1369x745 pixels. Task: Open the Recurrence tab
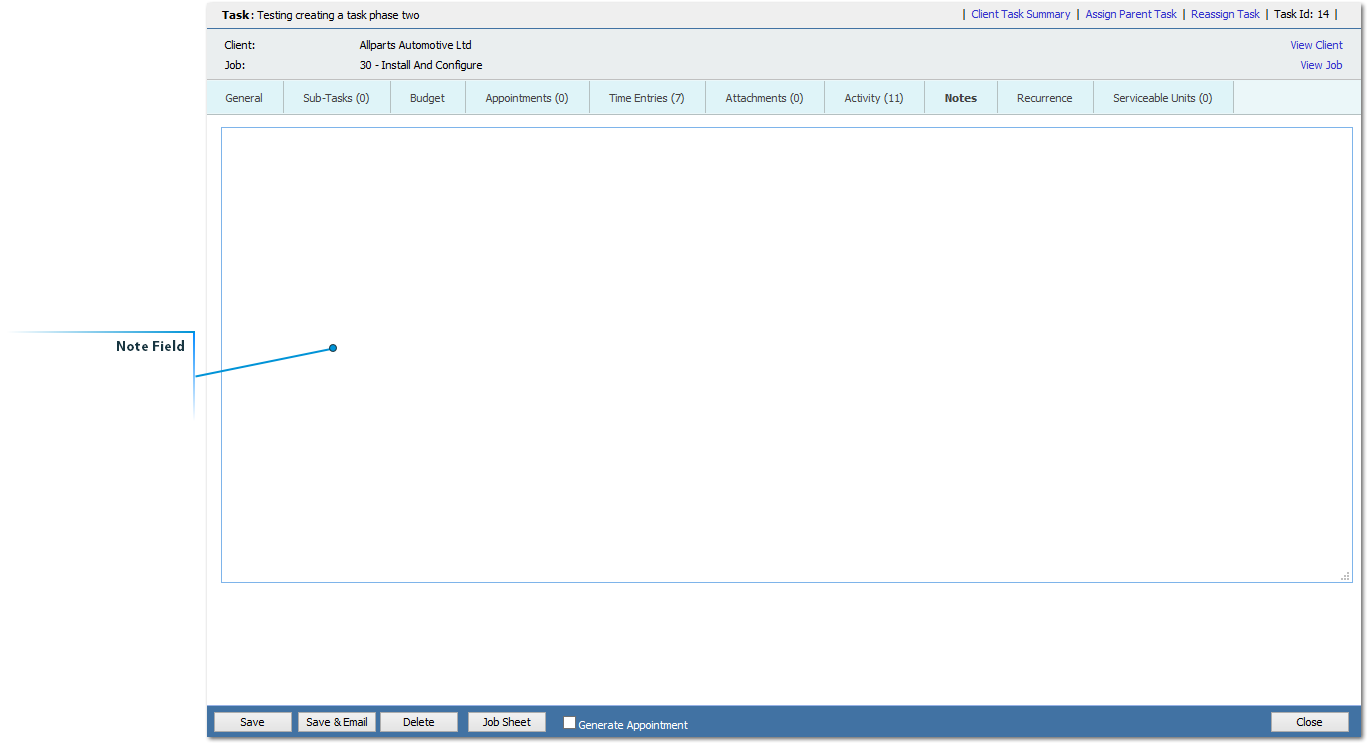click(x=1045, y=98)
